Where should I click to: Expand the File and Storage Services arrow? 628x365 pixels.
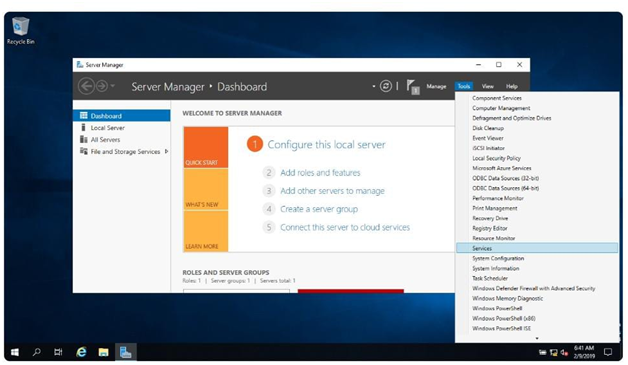[166, 151]
